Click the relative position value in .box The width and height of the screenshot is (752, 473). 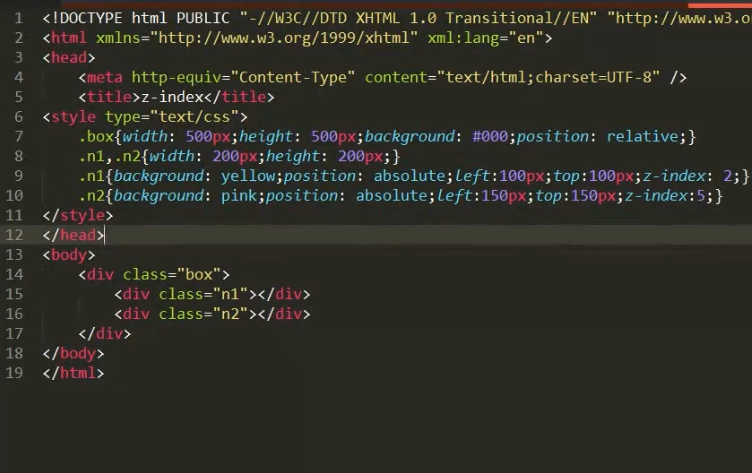click(642, 137)
